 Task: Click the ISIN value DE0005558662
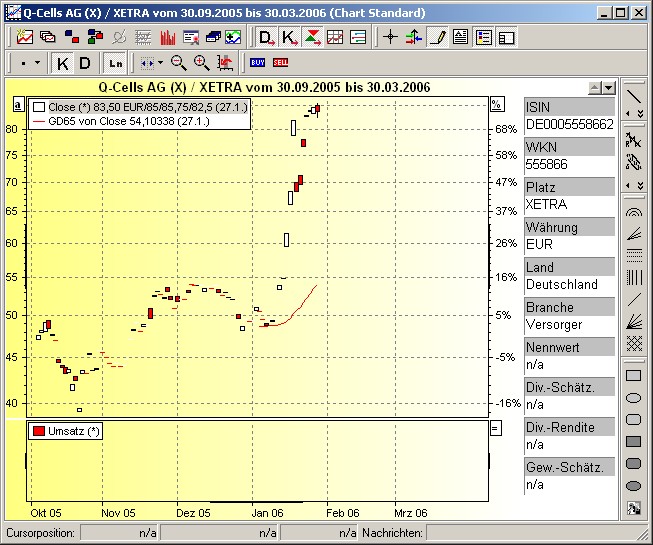(x=569, y=124)
